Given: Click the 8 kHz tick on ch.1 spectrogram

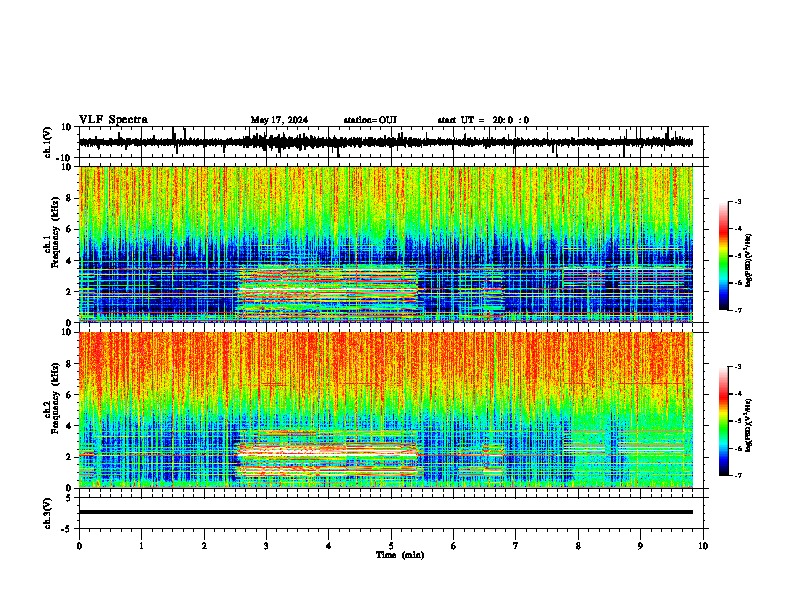Looking at the screenshot, I should [x=69, y=198].
